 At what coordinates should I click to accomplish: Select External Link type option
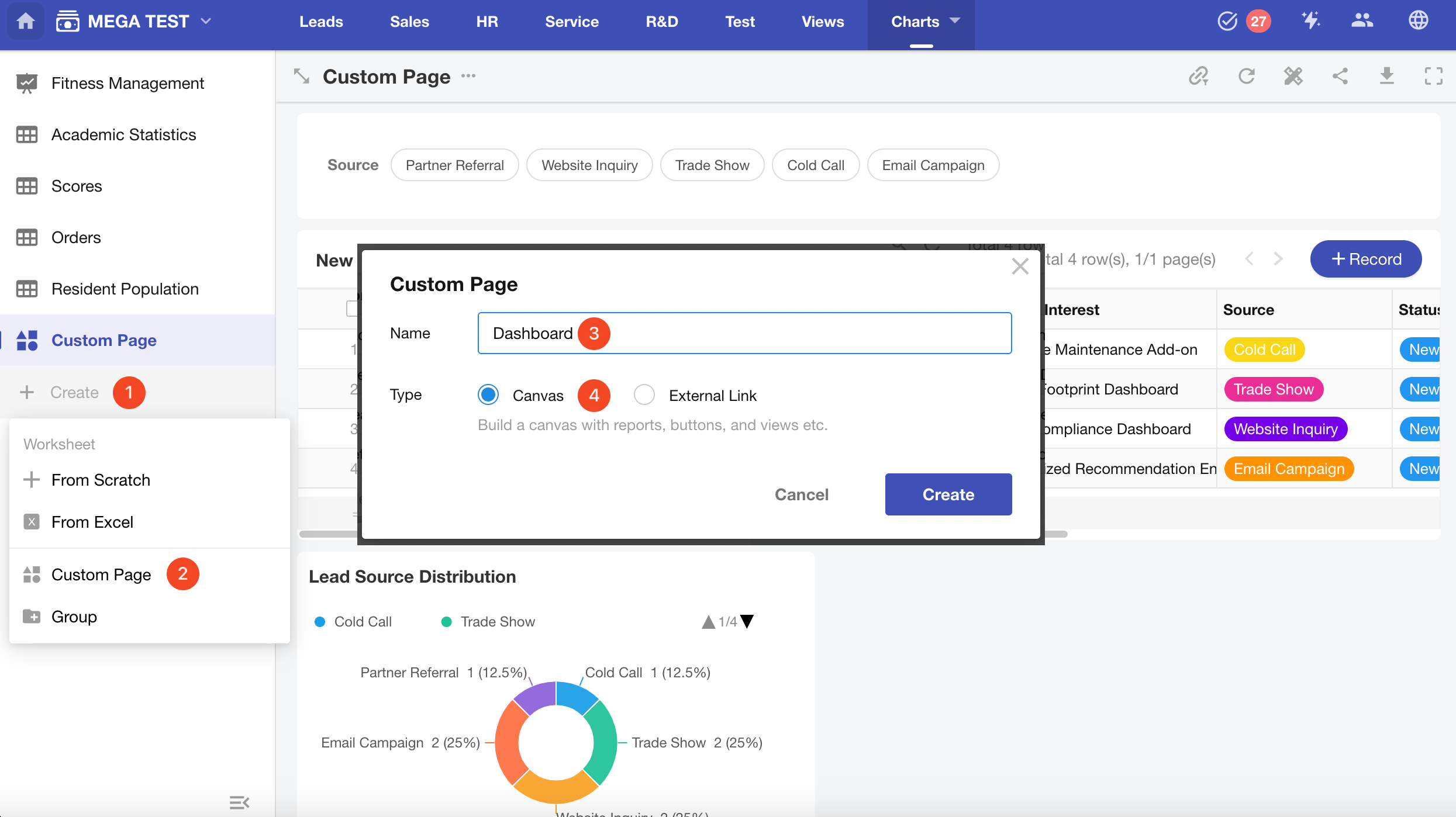(644, 395)
